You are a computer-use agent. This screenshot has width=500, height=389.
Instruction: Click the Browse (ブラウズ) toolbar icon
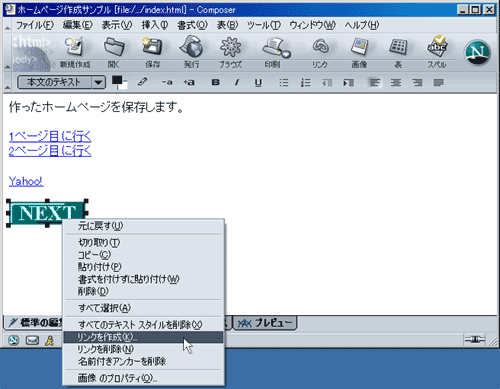point(230,47)
